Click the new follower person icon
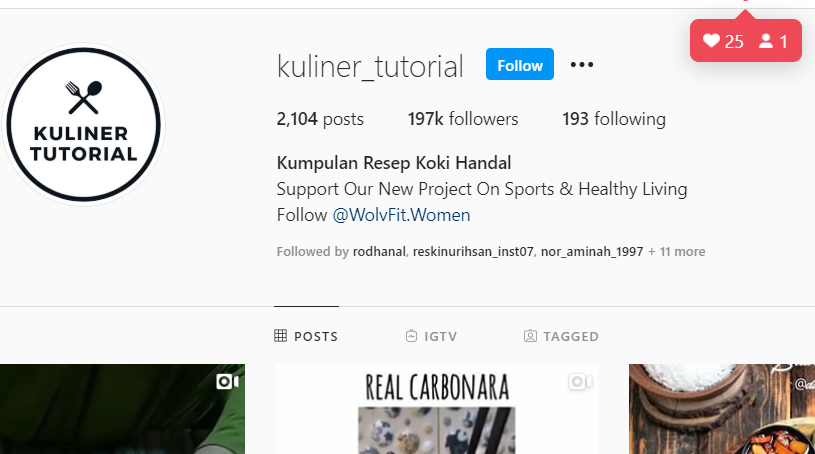815x454 pixels. coord(766,41)
